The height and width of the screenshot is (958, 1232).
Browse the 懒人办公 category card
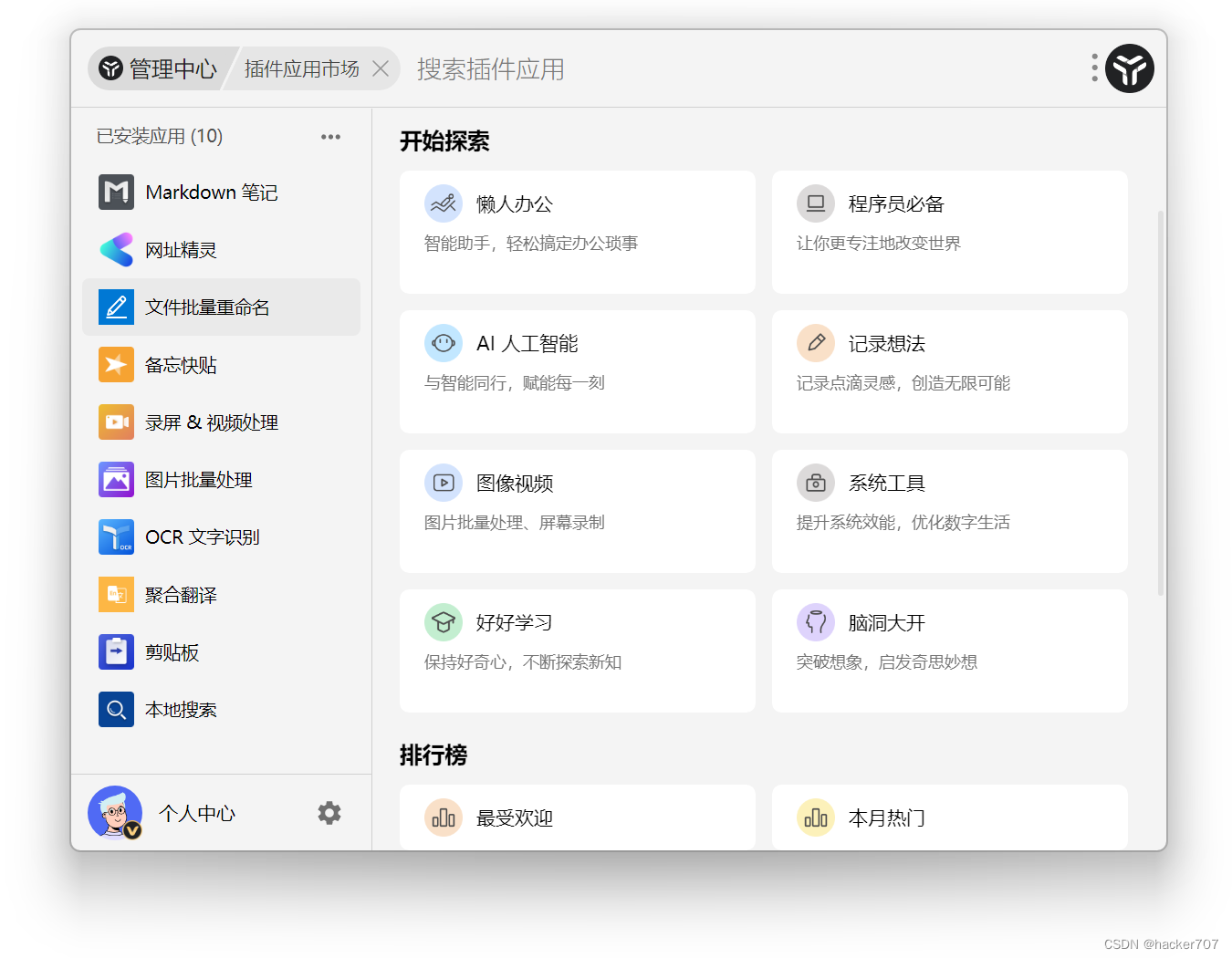click(x=578, y=232)
